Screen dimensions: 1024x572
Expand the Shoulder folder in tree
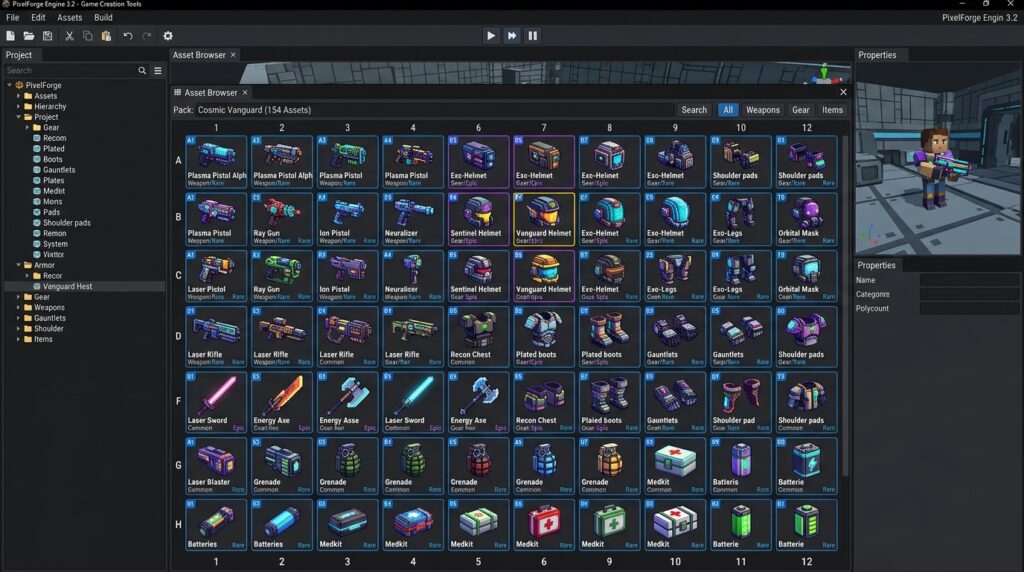(x=18, y=328)
